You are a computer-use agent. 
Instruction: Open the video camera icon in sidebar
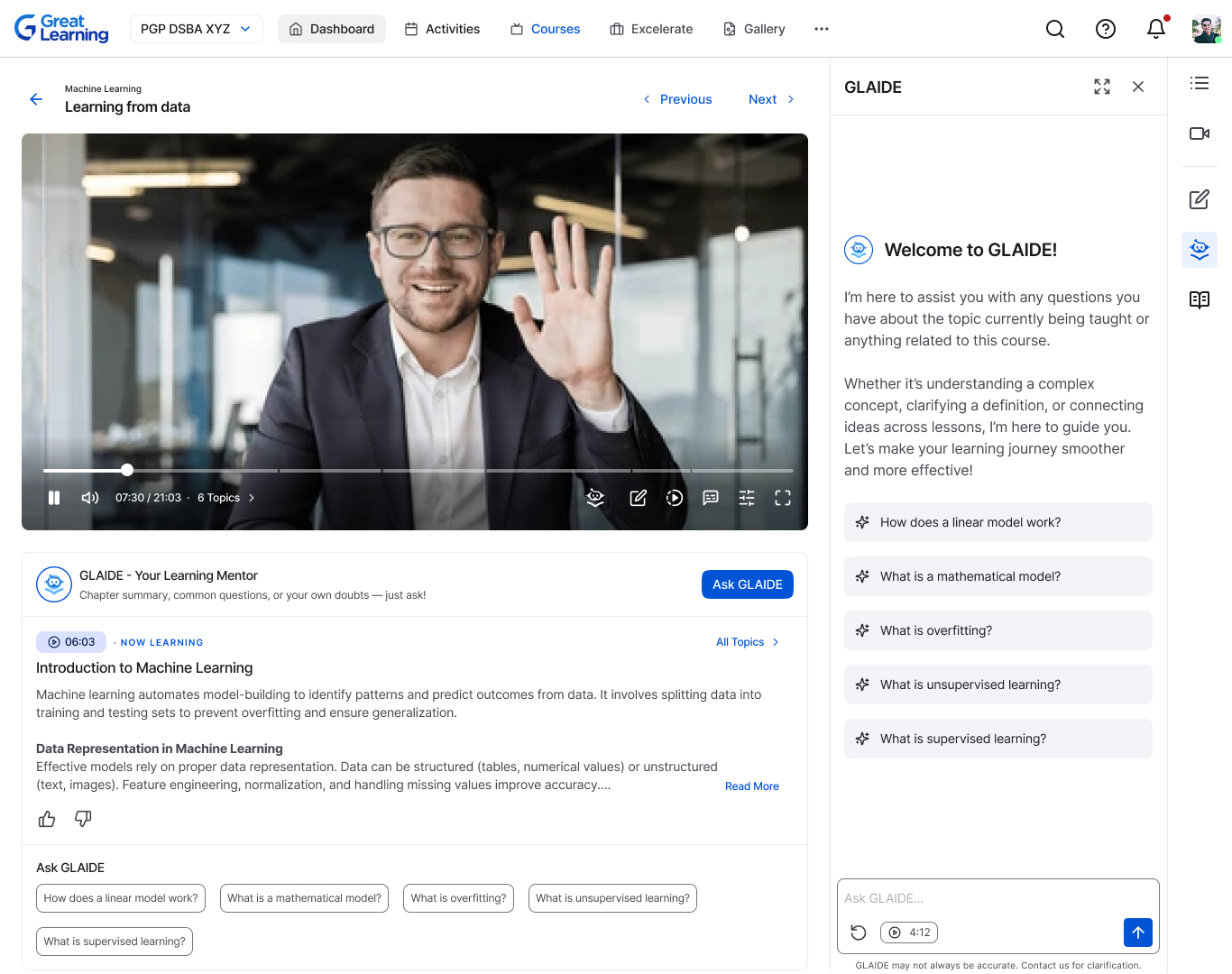click(x=1199, y=133)
